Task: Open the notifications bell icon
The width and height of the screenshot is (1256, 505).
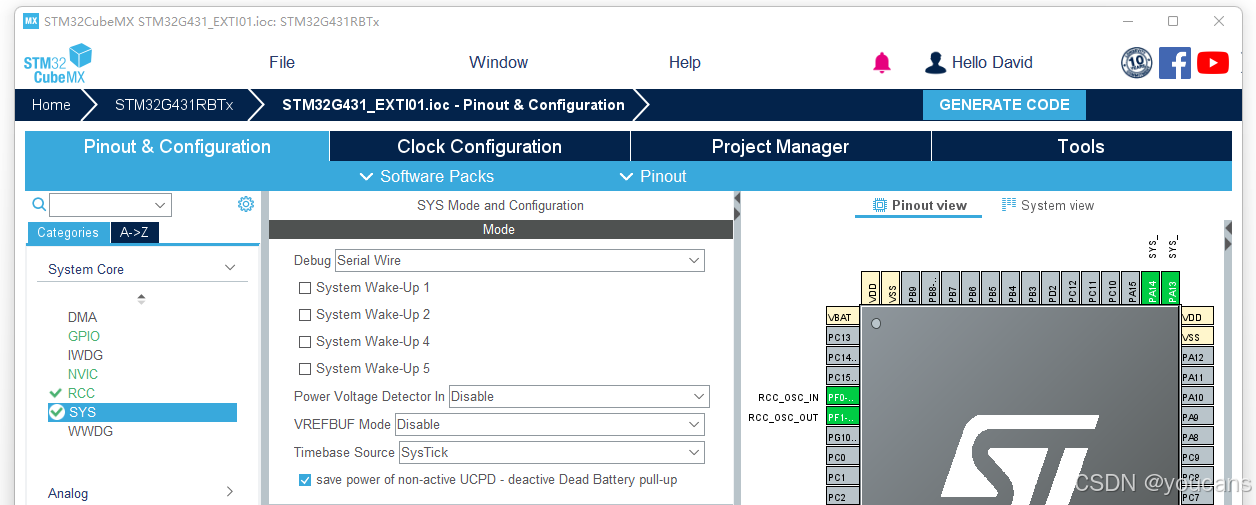Action: [881, 63]
